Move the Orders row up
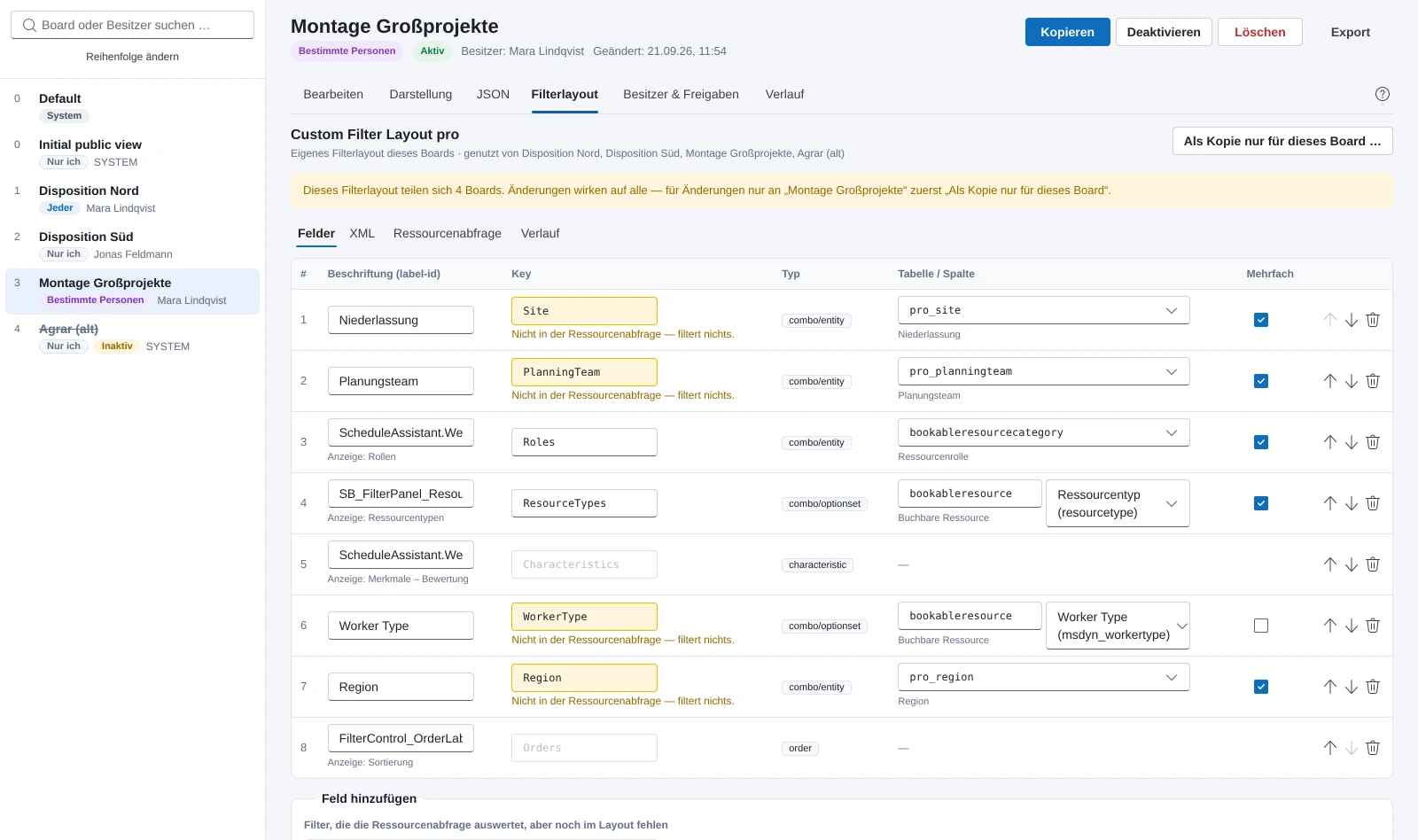The width and height of the screenshot is (1418, 840). 1329,748
